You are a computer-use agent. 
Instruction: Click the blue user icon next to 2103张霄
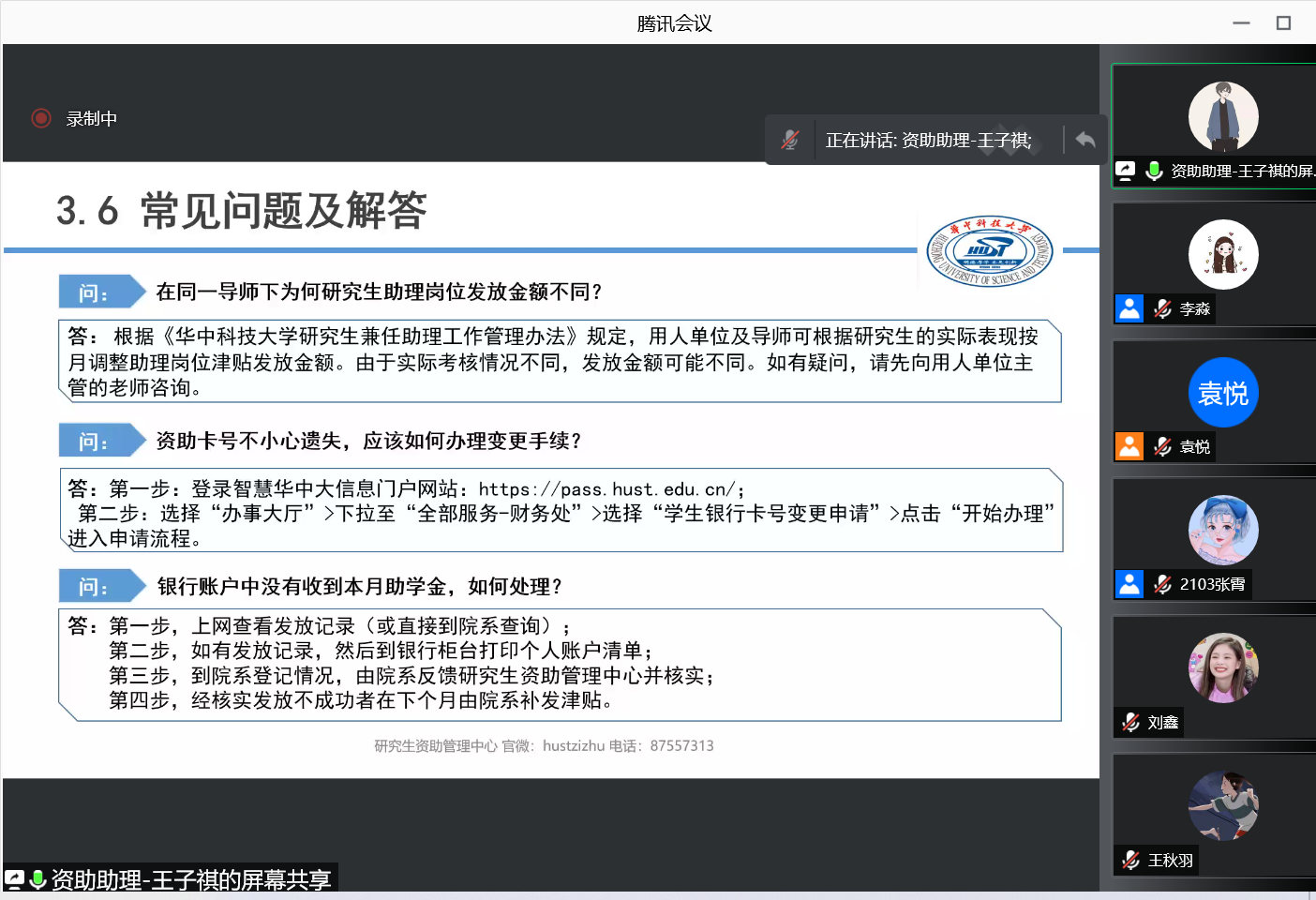(x=1129, y=584)
